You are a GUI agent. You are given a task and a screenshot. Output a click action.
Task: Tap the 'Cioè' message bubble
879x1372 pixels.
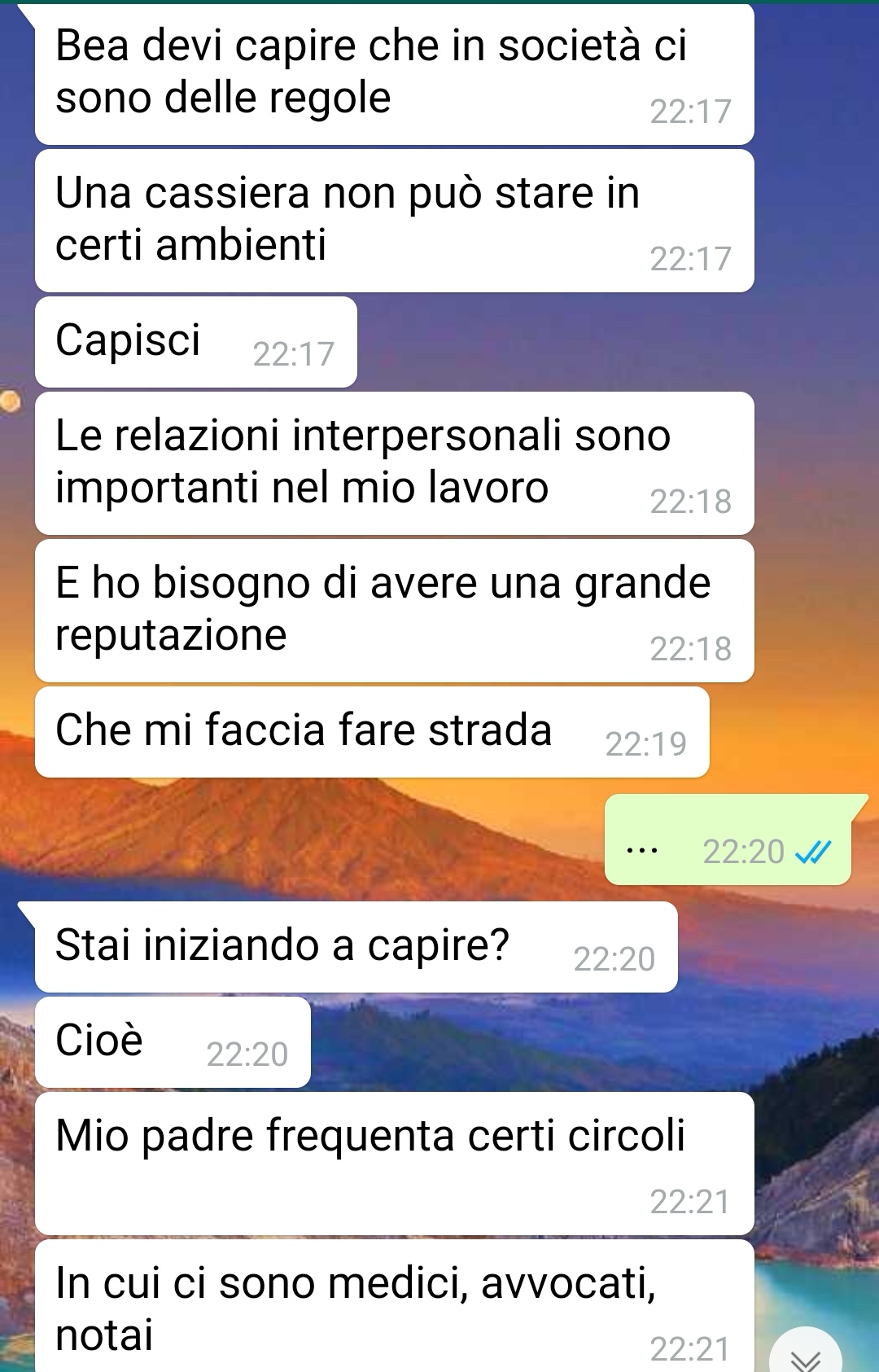pyautogui.click(x=173, y=1042)
